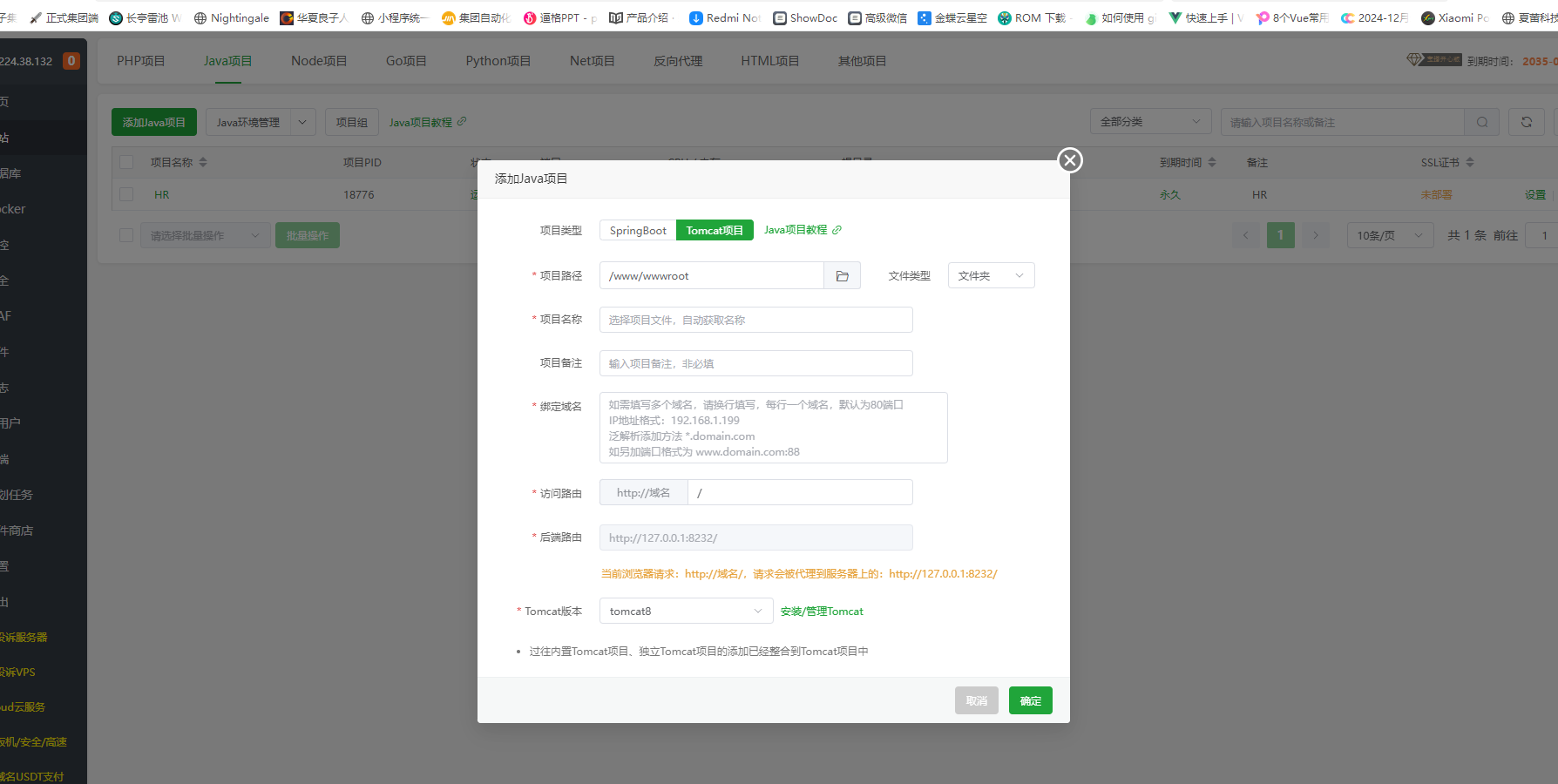
Task: Close the Add Java project dialog
Action: tap(1069, 160)
